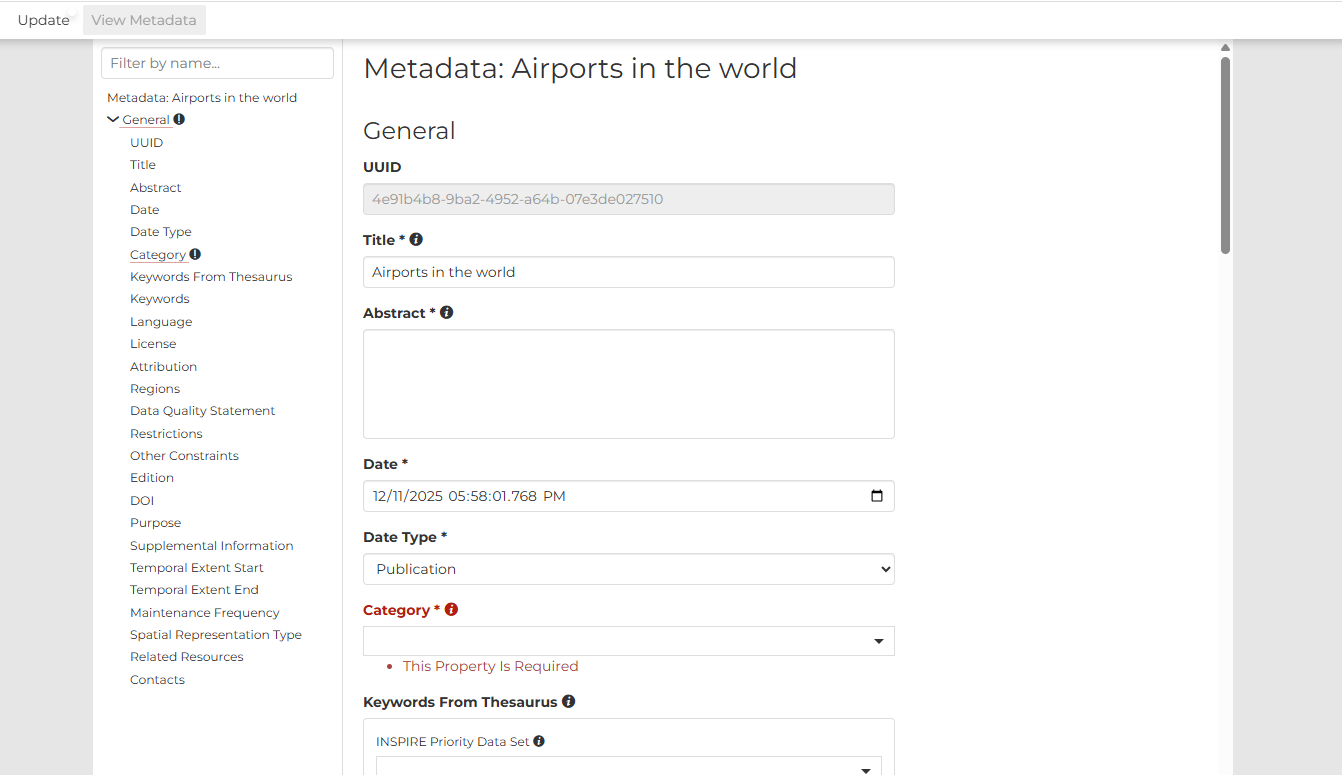Open the calendar picker in Date field

click(877, 496)
